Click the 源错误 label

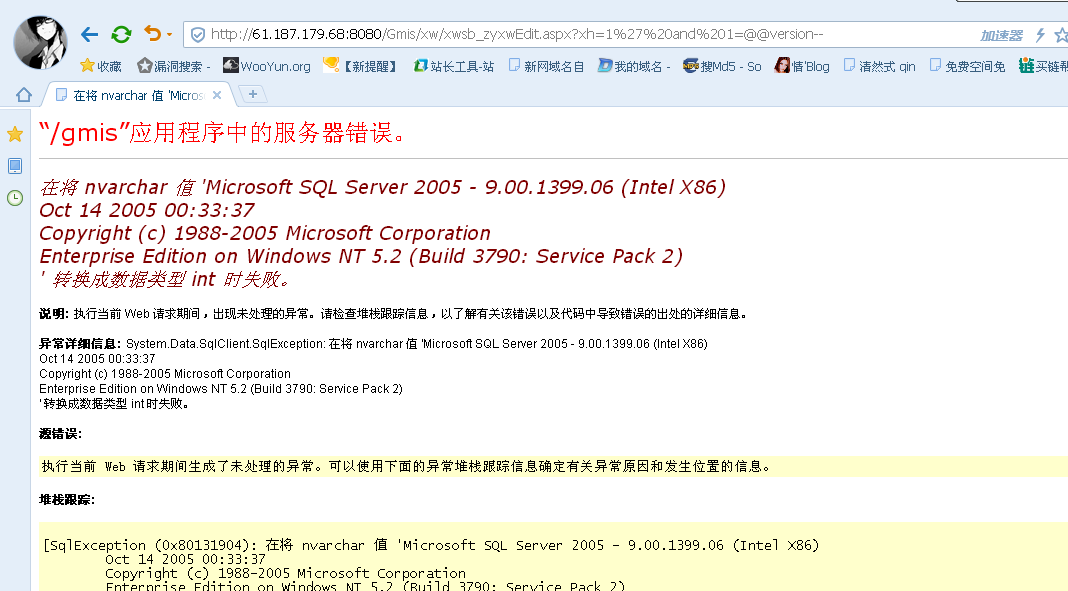coord(60,434)
